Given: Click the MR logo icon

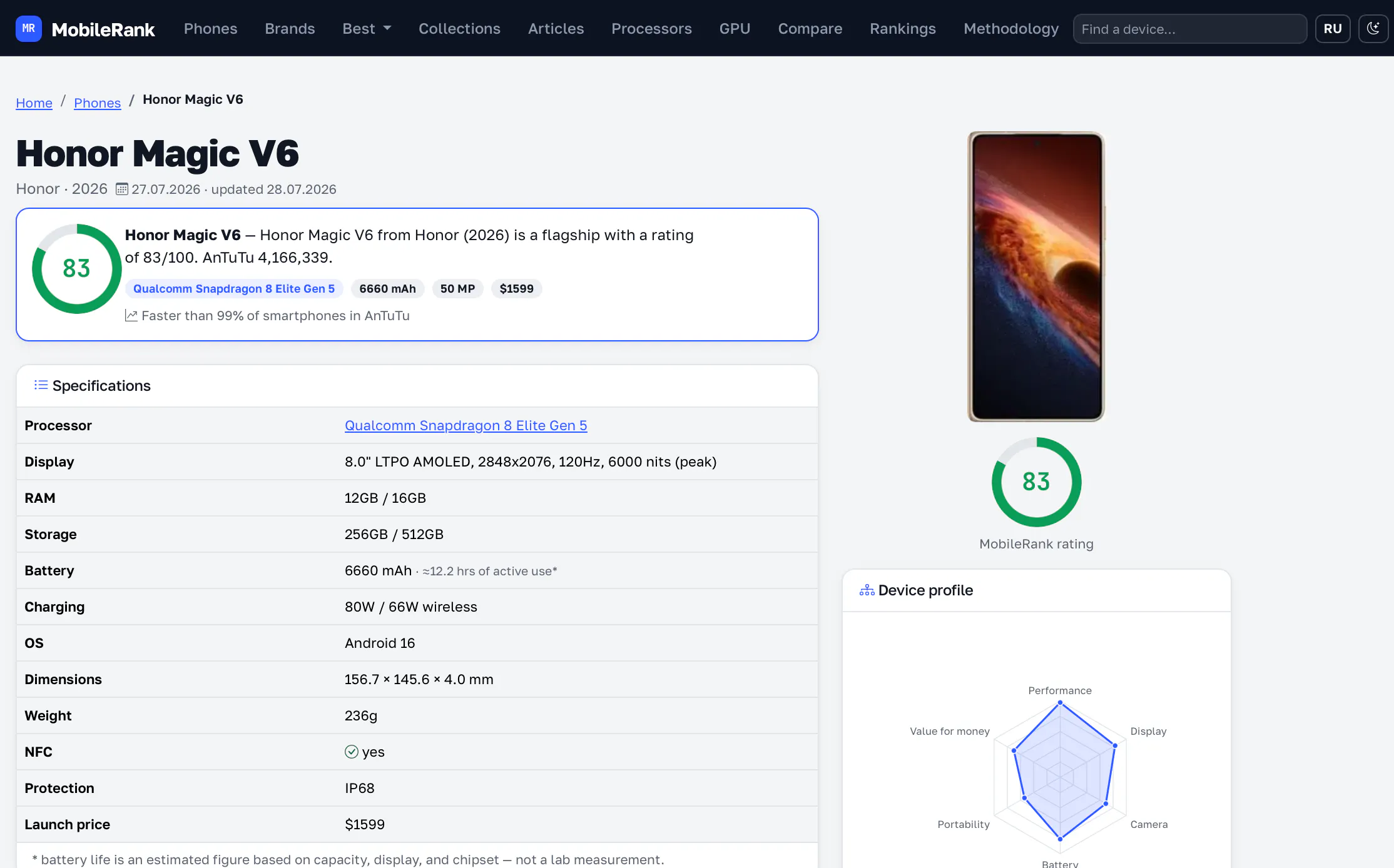Looking at the screenshot, I should (x=29, y=29).
